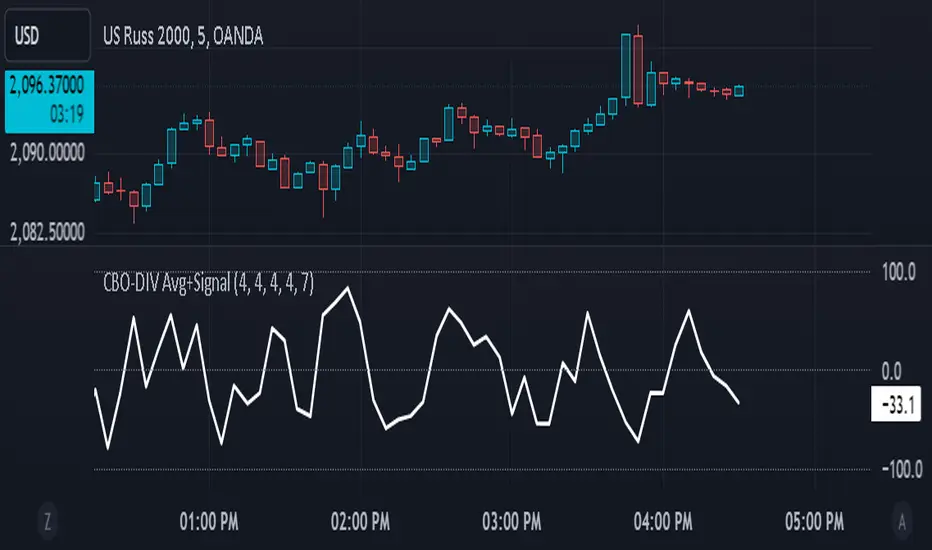Open the USD currency selector

48,35
